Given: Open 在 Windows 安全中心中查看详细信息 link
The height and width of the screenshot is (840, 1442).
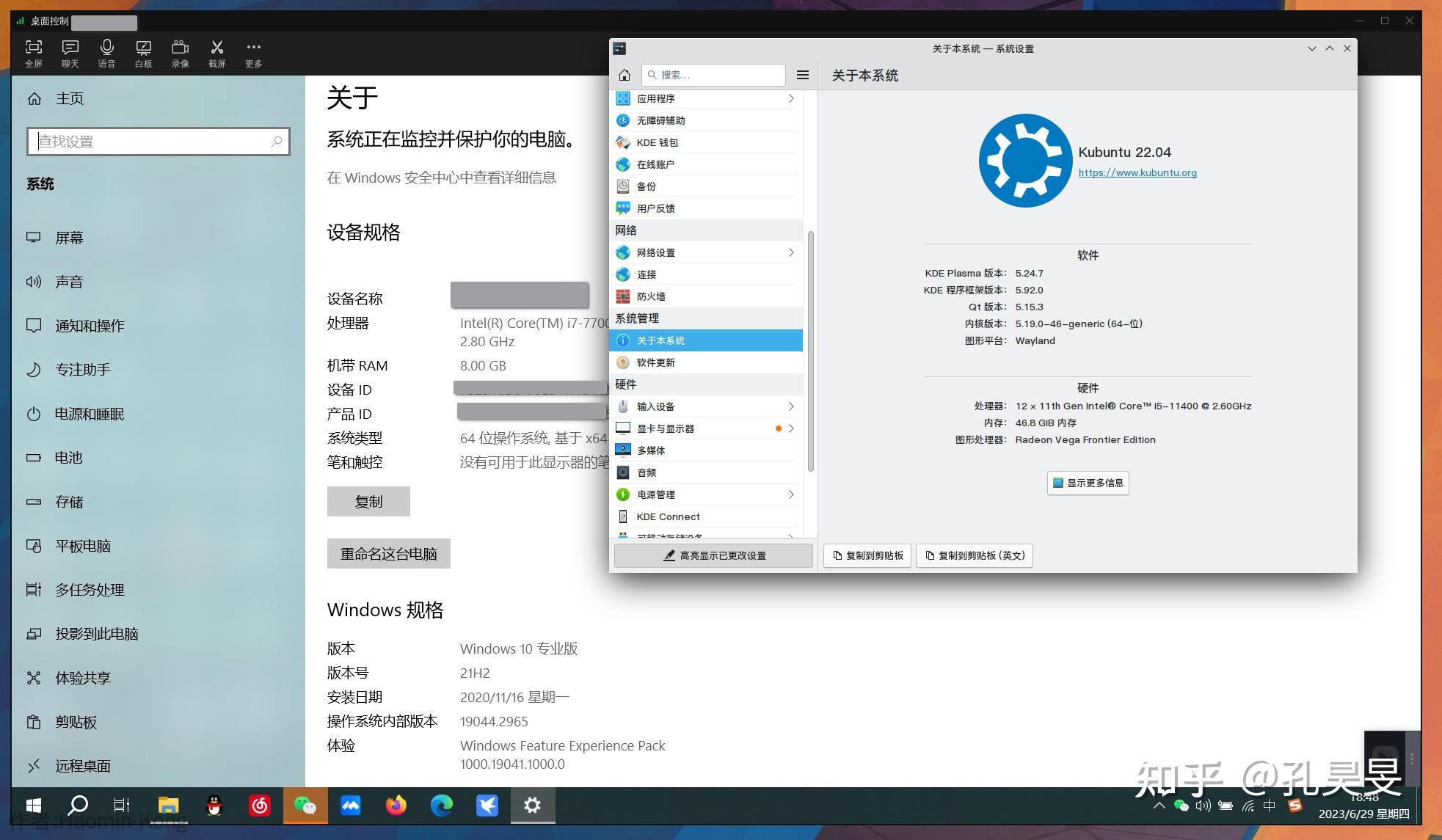Looking at the screenshot, I should (x=442, y=178).
